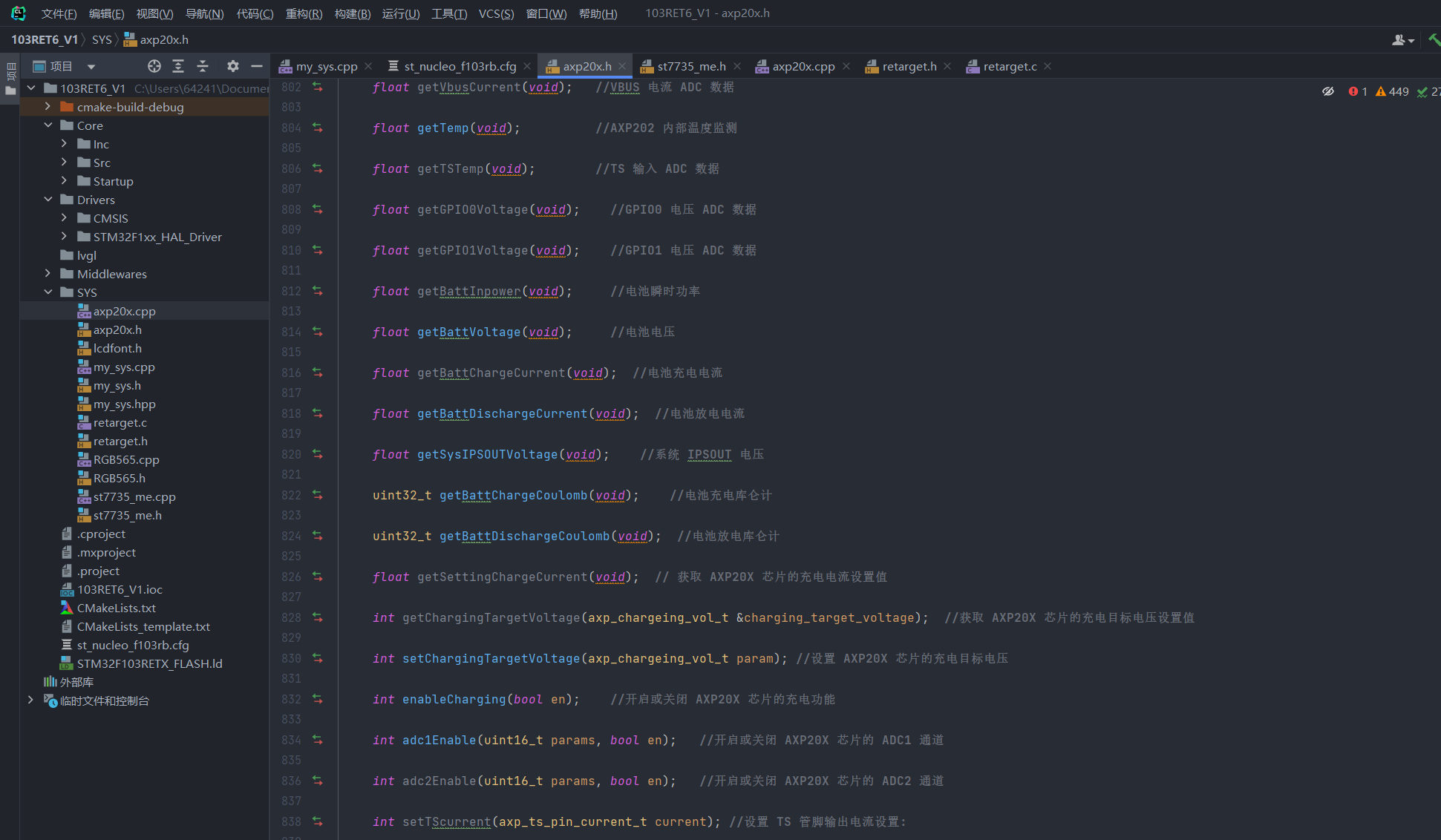Expand the Startup folder
1441x840 pixels.
(x=64, y=181)
